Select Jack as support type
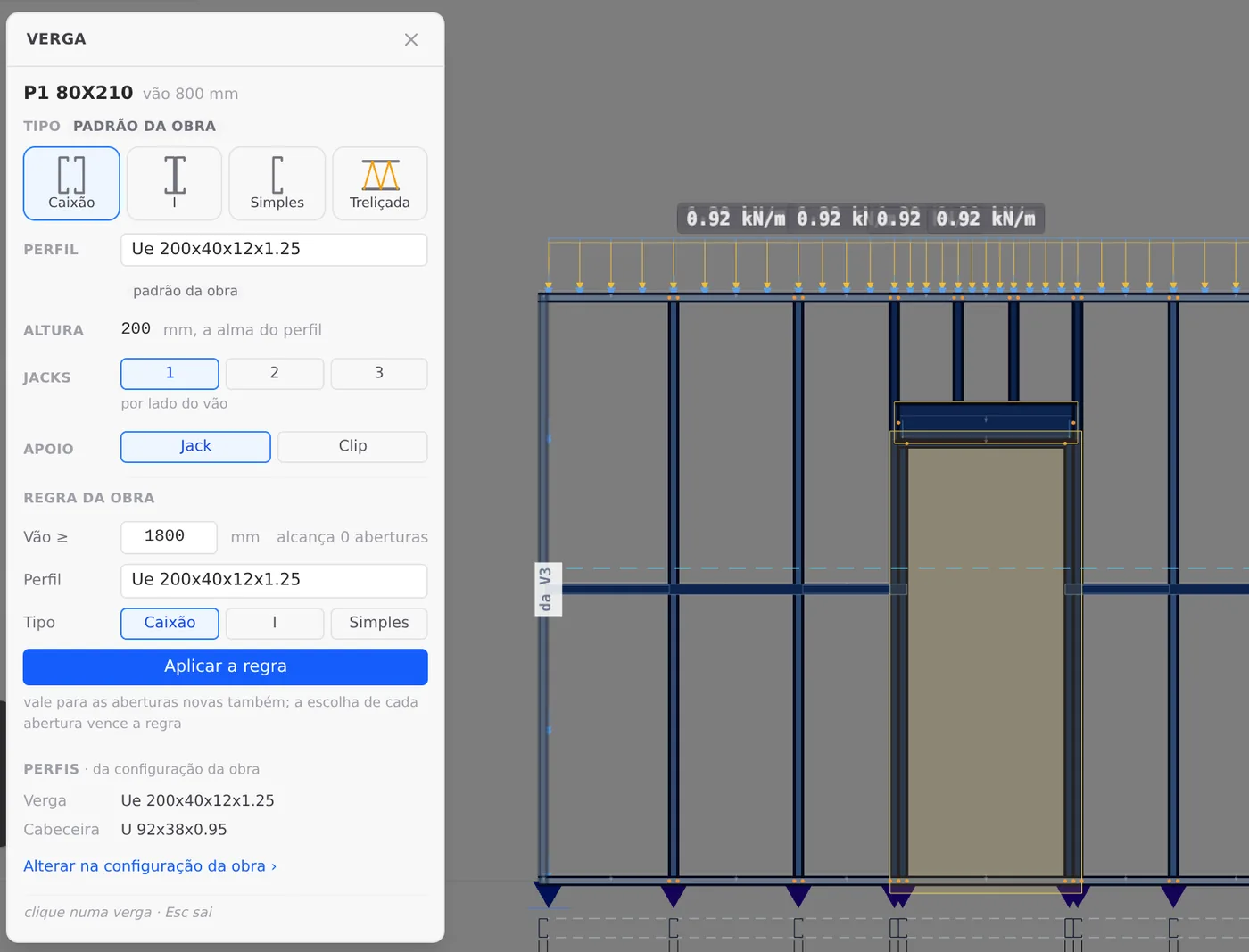Viewport: 1249px width, 952px height. [195, 446]
